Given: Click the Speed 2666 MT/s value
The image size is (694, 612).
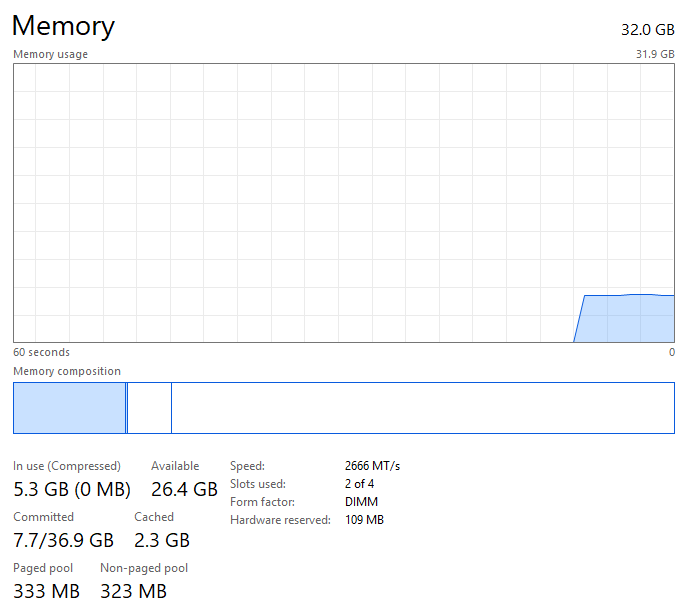Looking at the screenshot, I should [372, 466].
